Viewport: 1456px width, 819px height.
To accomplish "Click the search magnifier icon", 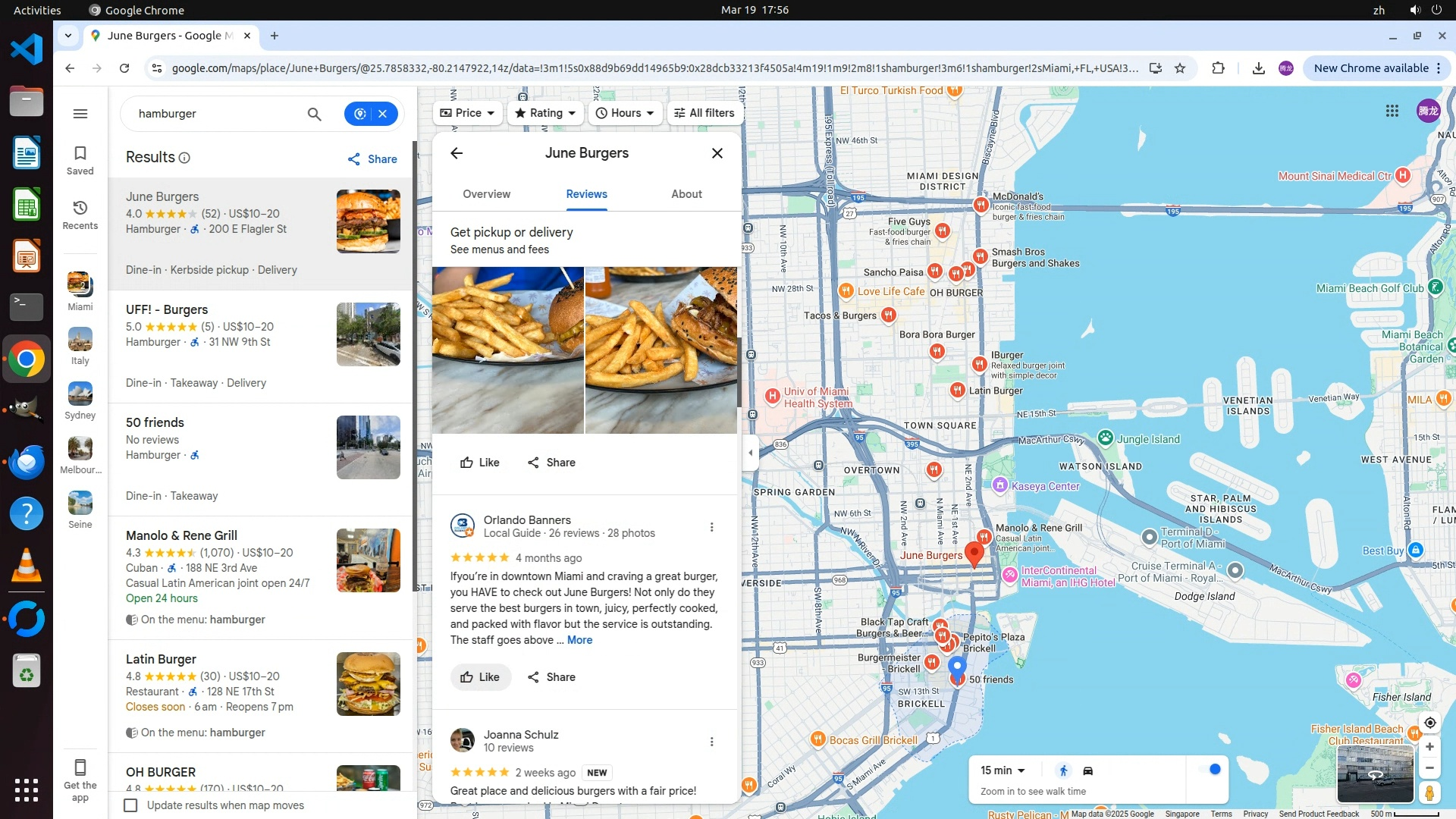I will coord(314,114).
